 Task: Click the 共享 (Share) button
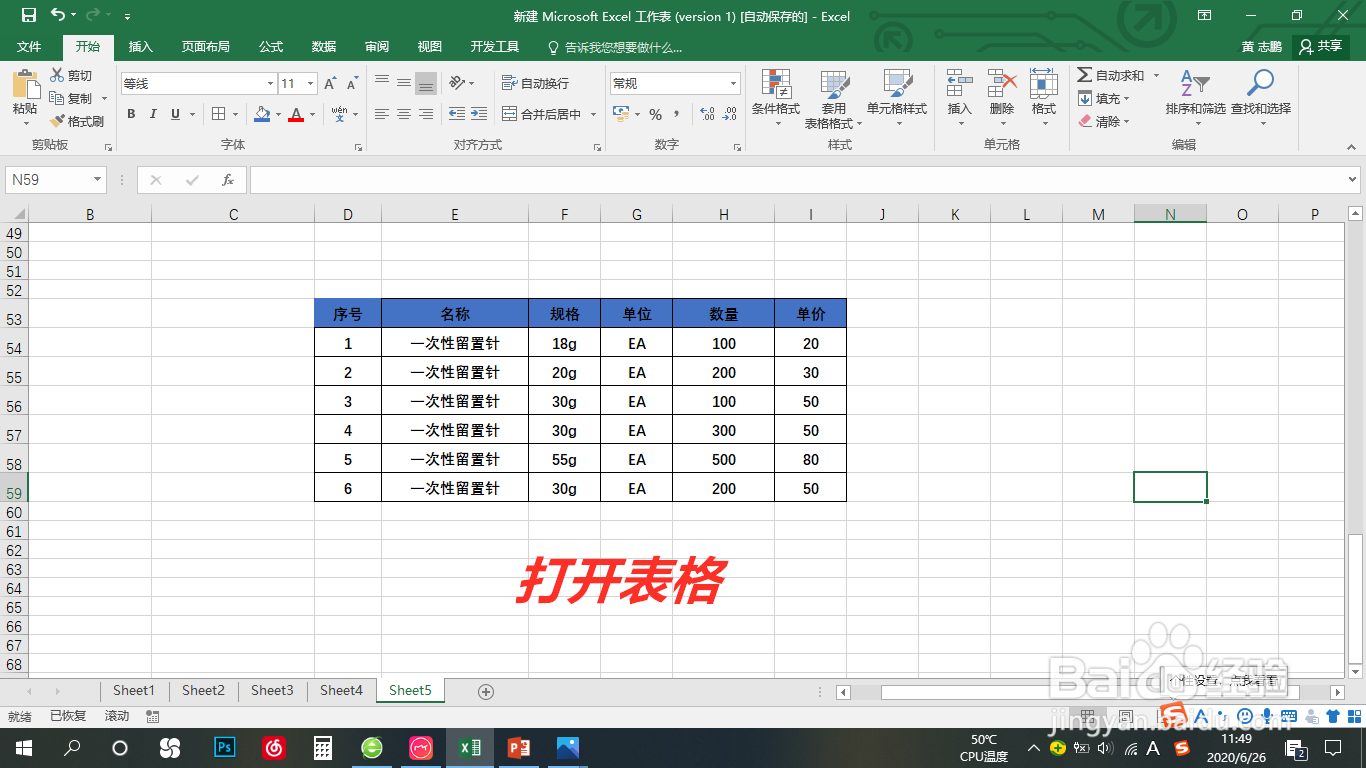[1322, 46]
